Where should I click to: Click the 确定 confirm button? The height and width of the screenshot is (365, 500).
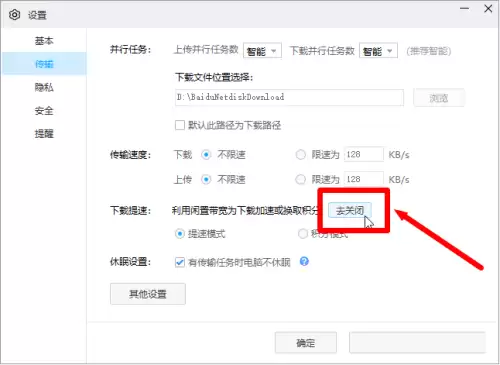coord(306,342)
